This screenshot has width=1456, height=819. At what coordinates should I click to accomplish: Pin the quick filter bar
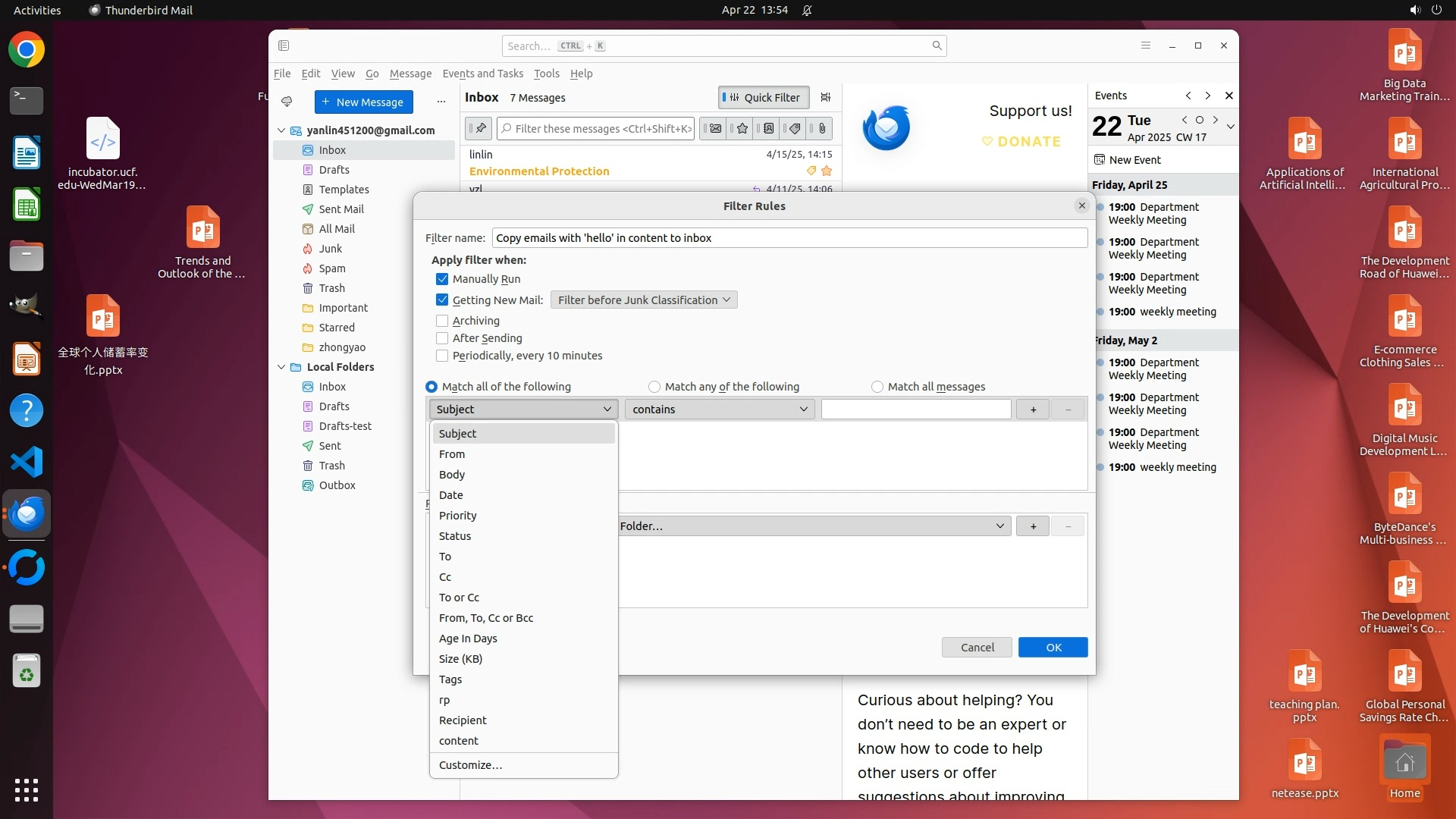click(x=479, y=128)
